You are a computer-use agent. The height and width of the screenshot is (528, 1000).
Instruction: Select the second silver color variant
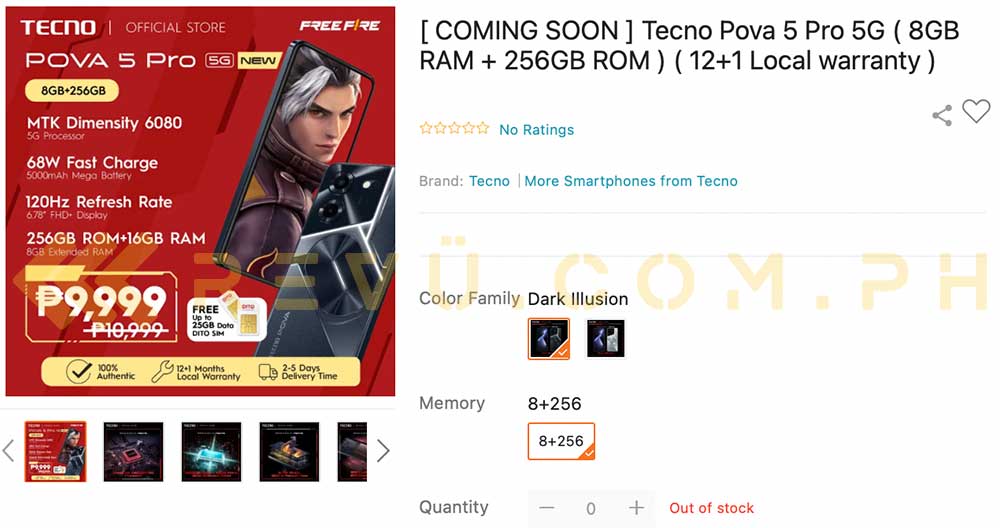(606, 339)
